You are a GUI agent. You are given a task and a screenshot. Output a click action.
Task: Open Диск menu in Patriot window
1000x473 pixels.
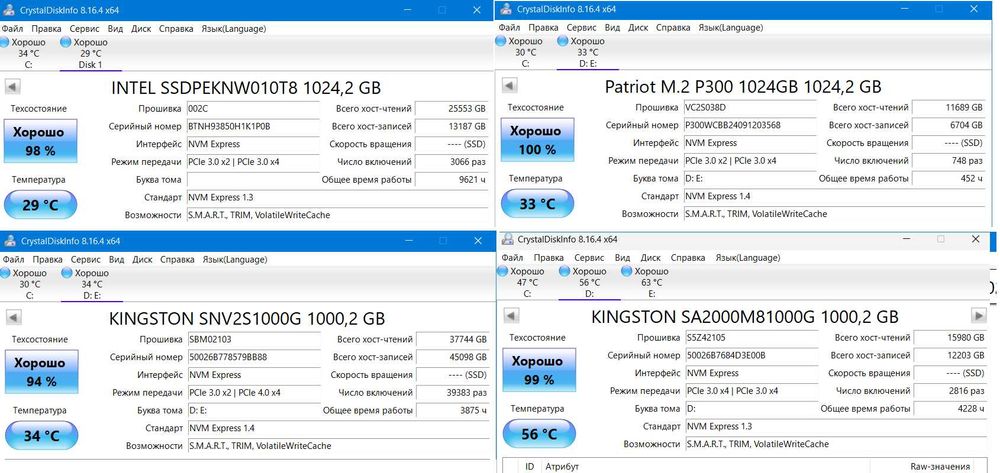coord(638,27)
